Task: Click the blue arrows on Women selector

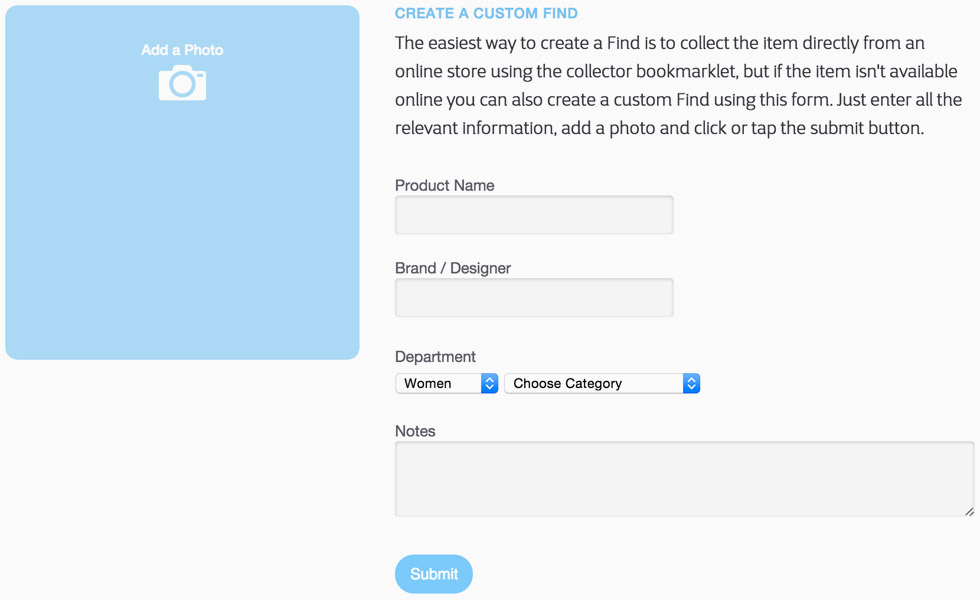Action: pos(489,383)
